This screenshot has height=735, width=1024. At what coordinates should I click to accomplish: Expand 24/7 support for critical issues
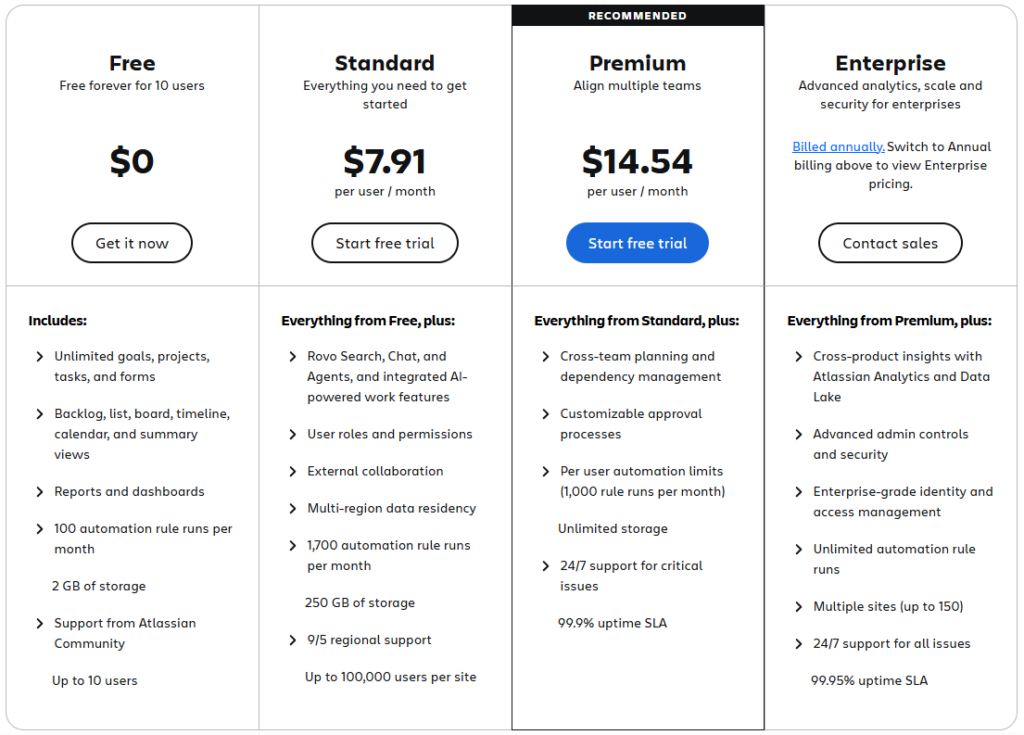point(546,566)
